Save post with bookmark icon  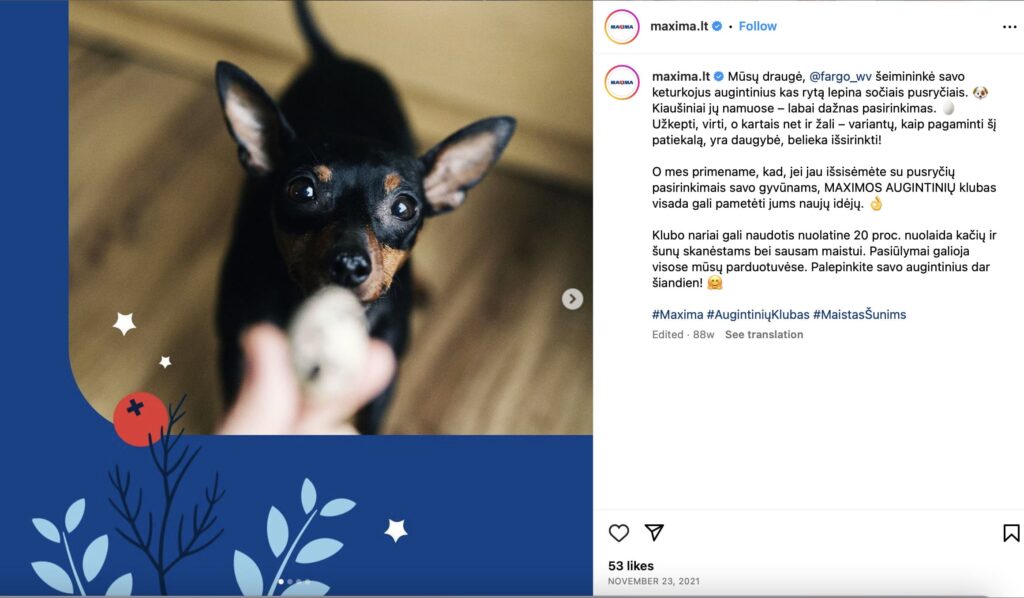point(1011,533)
